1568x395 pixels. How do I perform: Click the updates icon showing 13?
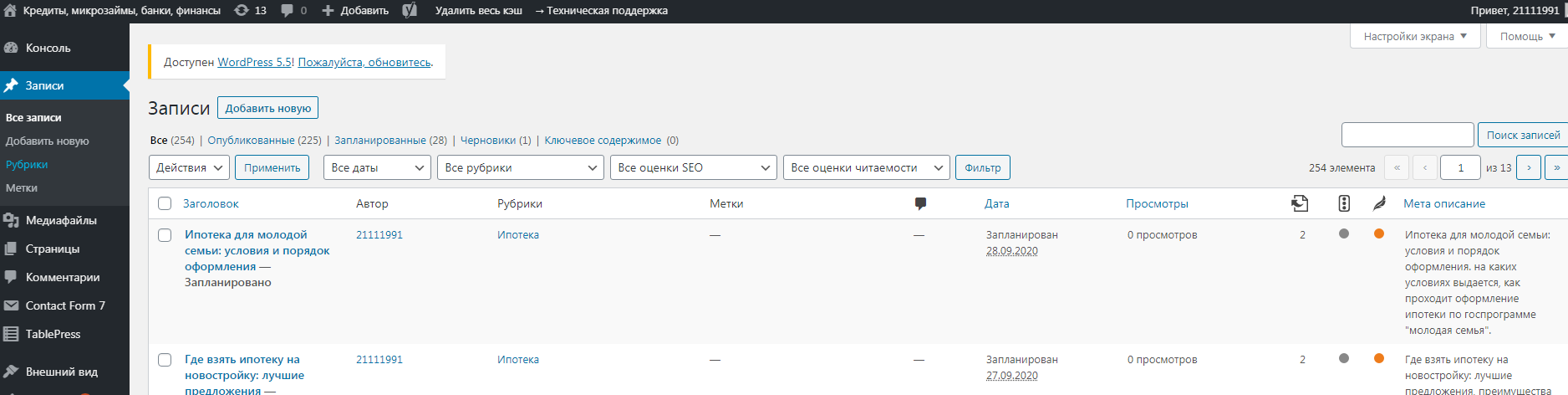250,11
